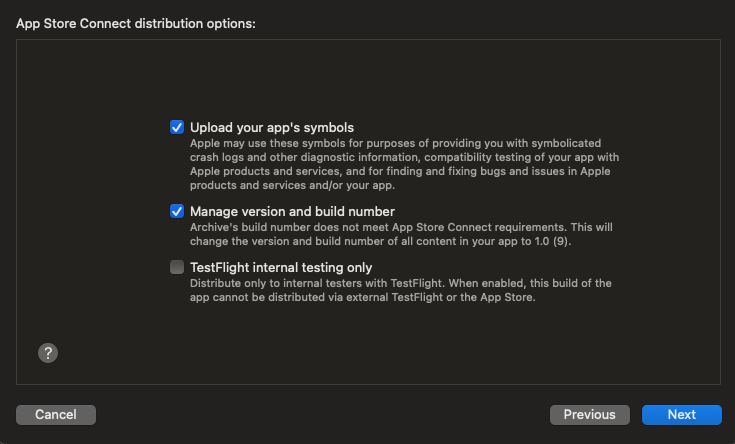This screenshot has width=735, height=444.
Task: Click the "TestFlight internal testing only" label
Action: [281, 267]
